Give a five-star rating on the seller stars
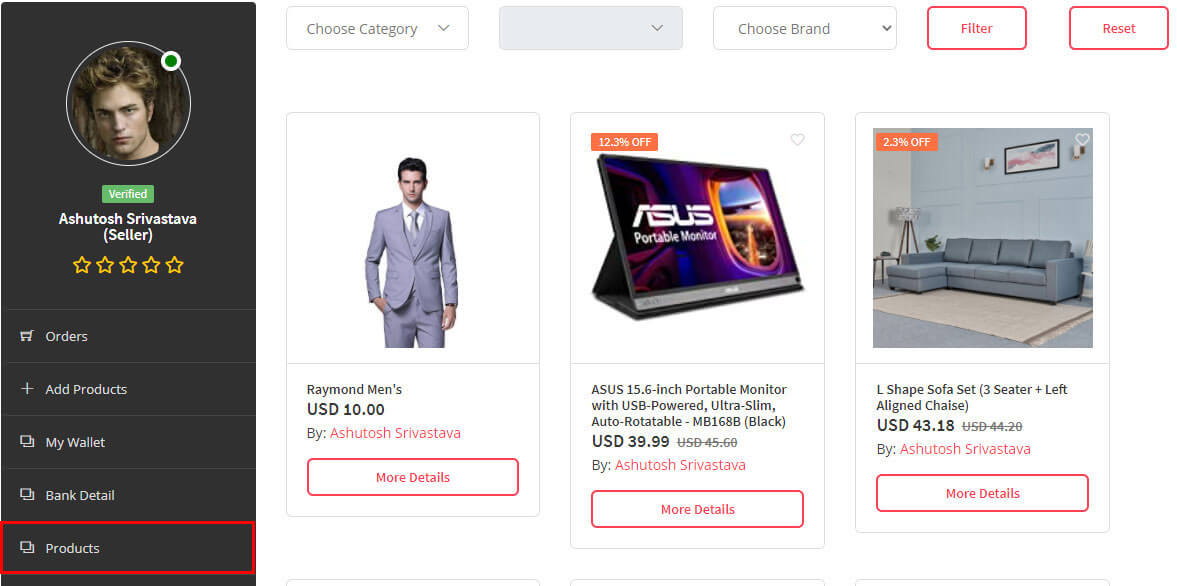This screenshot has height=586, width=1177. pos(174,264)
